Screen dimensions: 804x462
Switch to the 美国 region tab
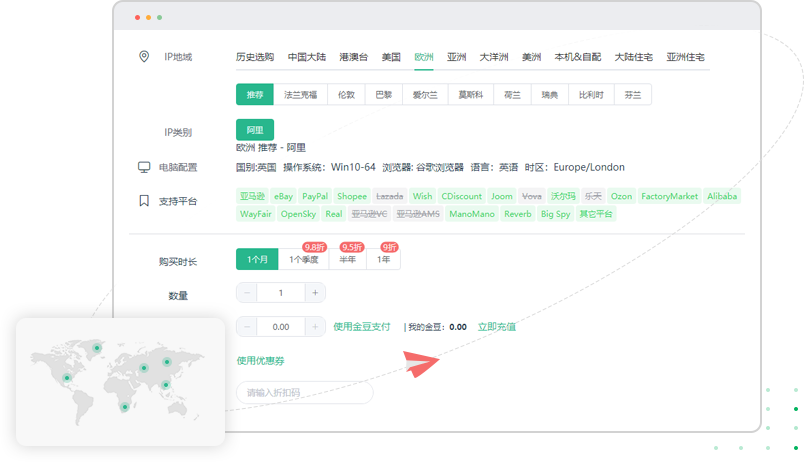tap(391, 57)
